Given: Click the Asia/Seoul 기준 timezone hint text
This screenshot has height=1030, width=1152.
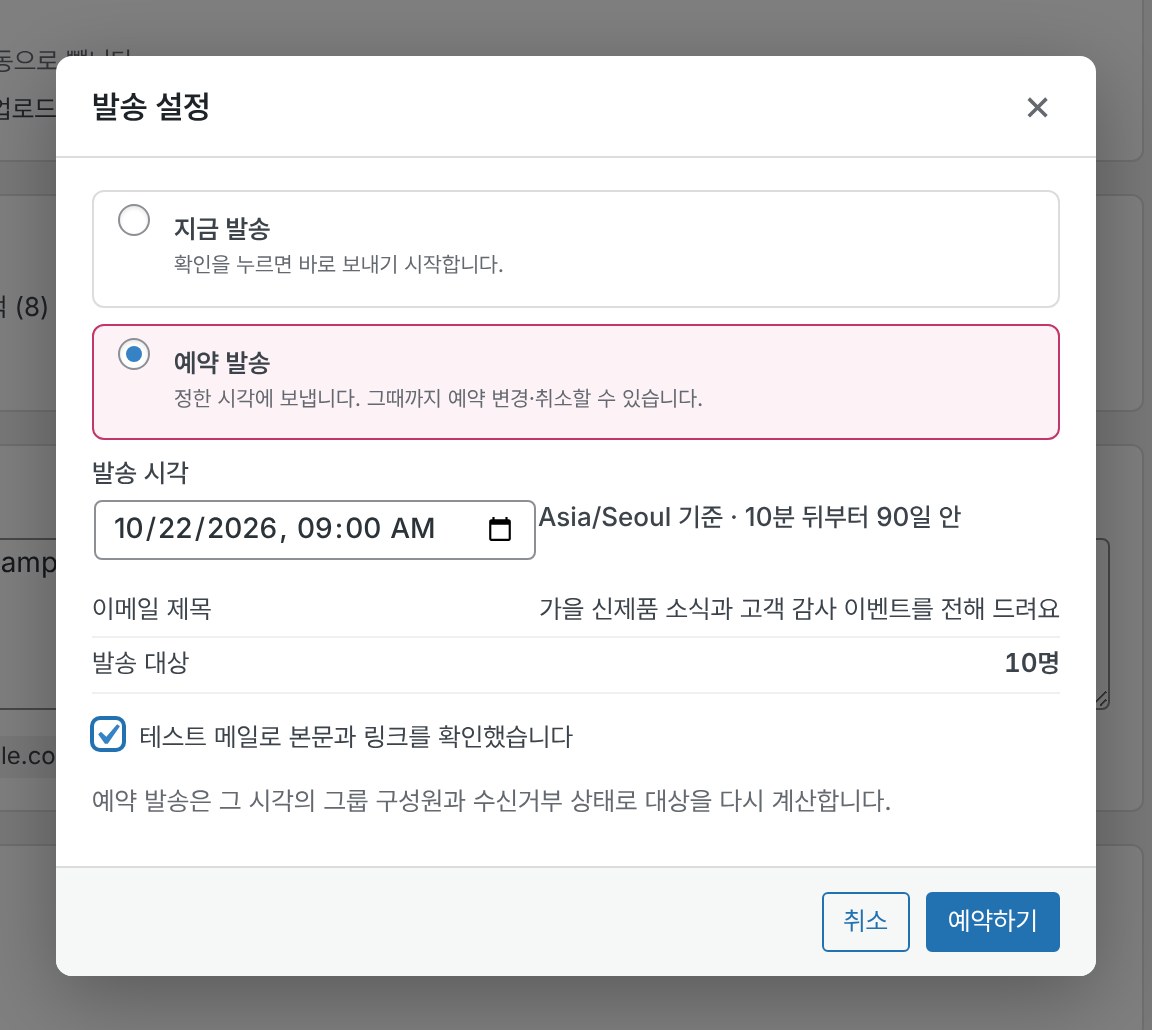Looking at the screenshot, I should coord(749,517).
